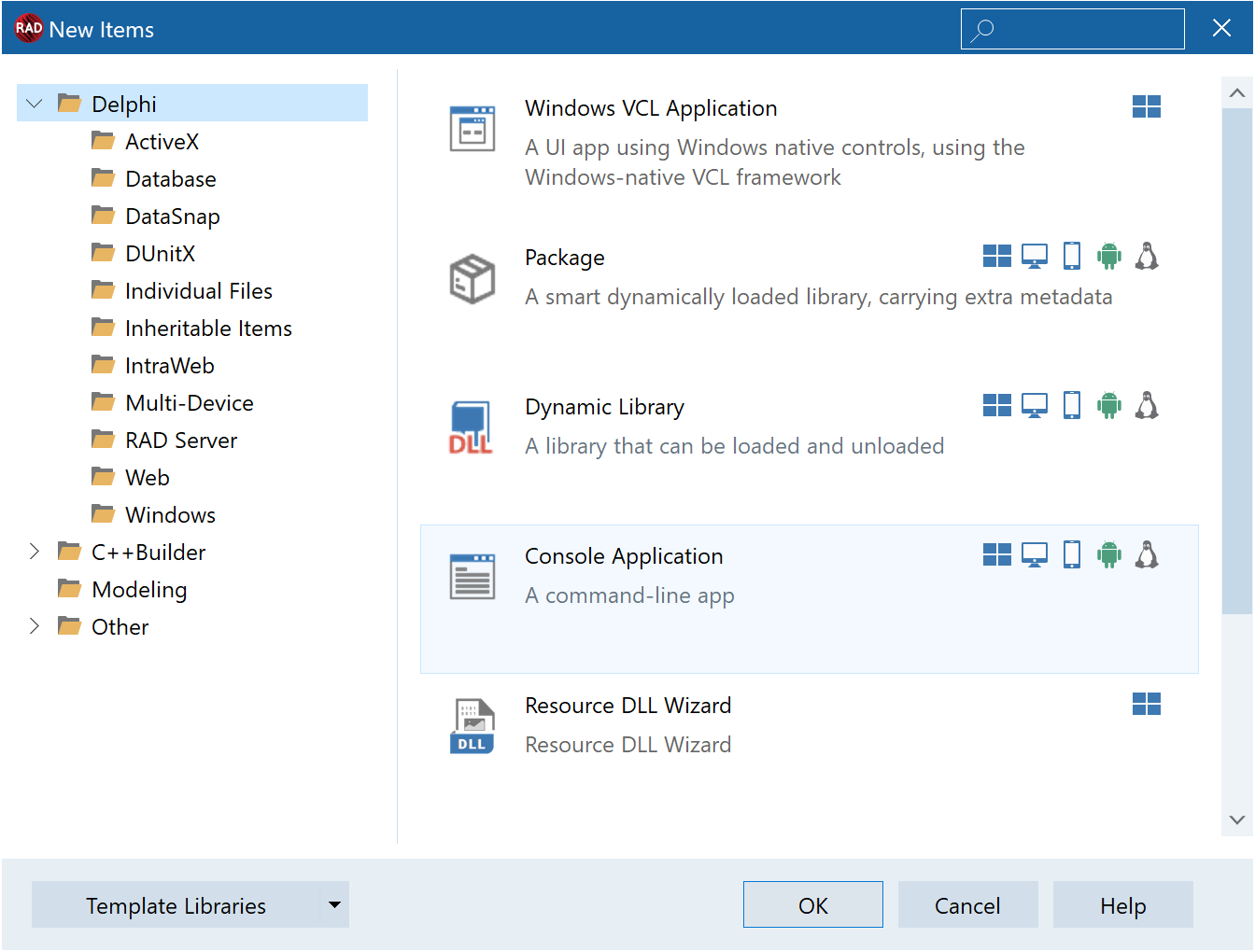Select the Windows VCL Application icon
1255x952 pixels.
[472, 129]
